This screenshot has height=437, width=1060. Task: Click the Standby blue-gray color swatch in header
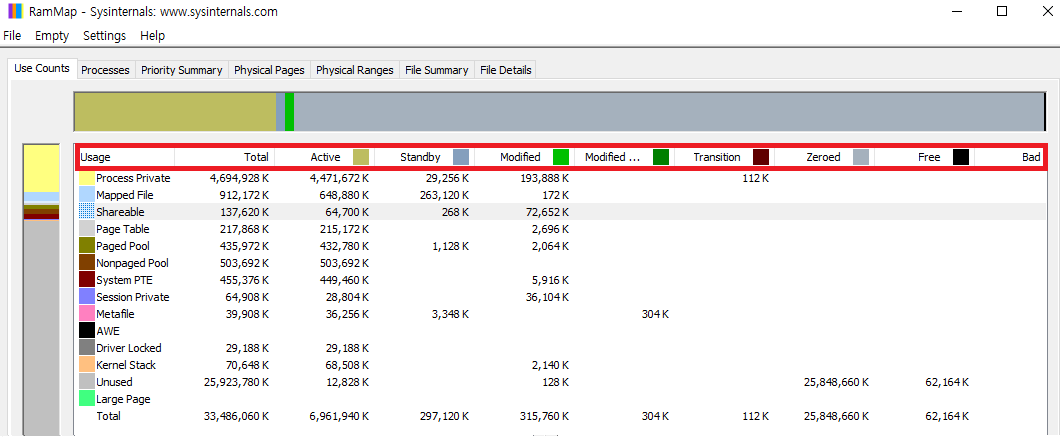click(461, 157)
